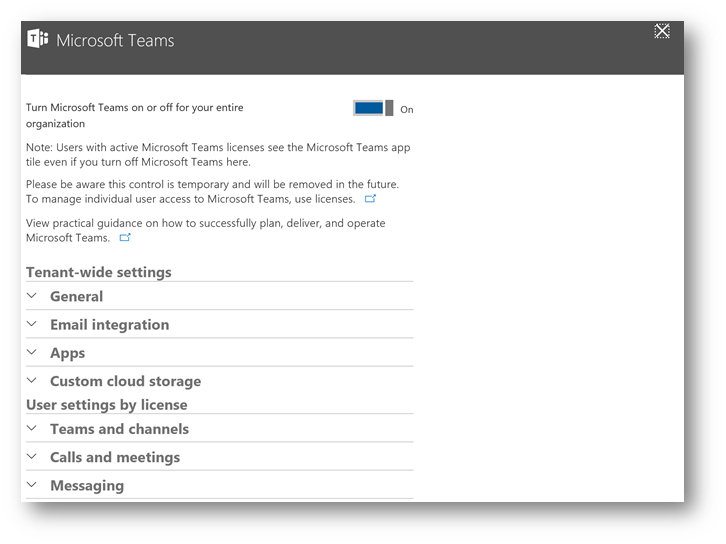Viewport: 726px width, 544px height.
Task: Open the Apps settings heading
Action: 68,353
